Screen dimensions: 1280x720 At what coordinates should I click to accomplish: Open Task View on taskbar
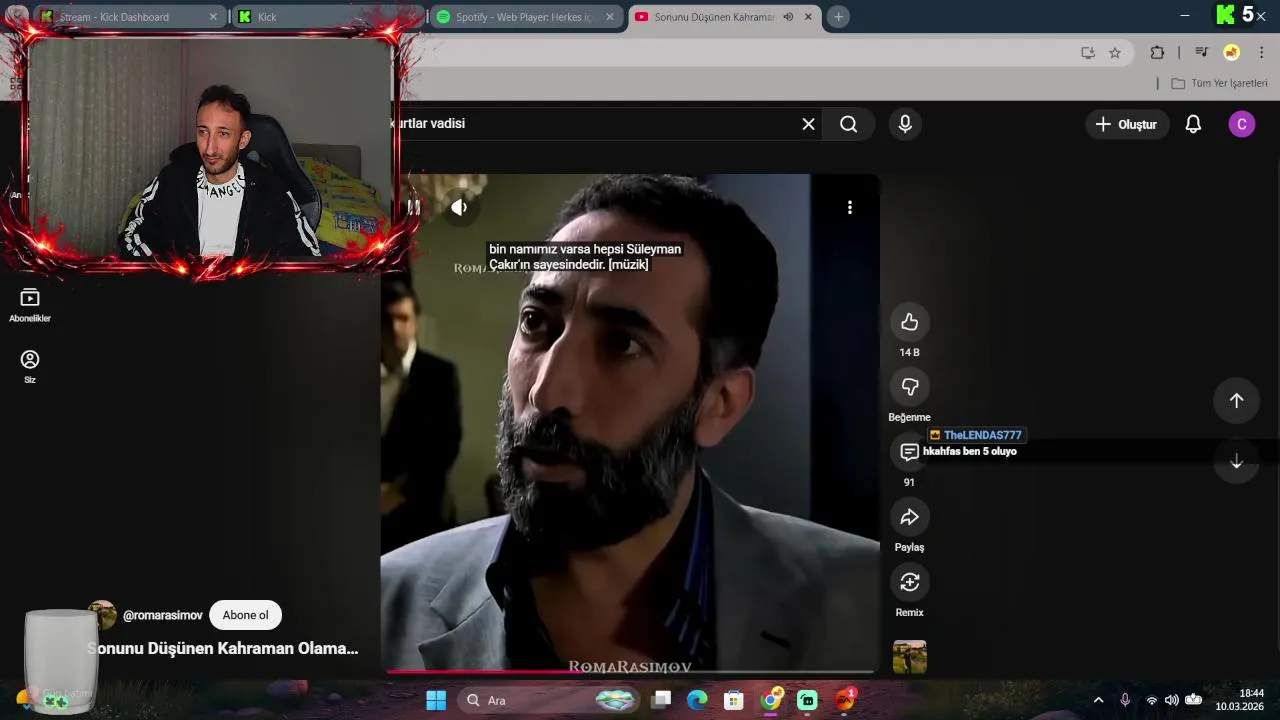click(x=661, y=700)
